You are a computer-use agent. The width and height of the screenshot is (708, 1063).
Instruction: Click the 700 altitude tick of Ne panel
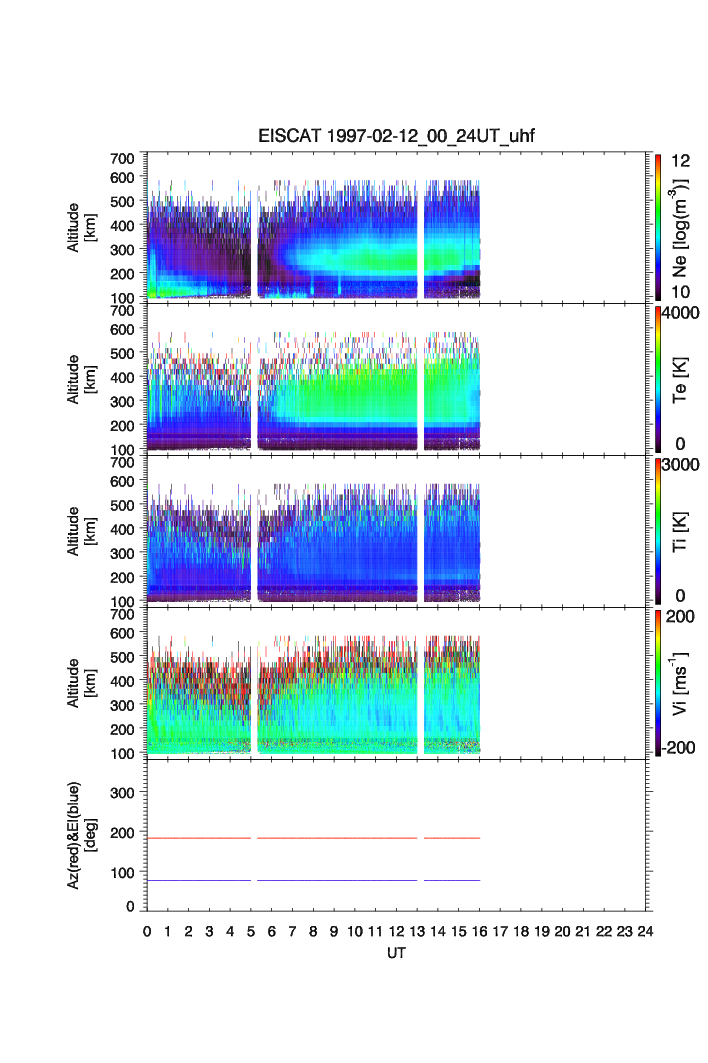tap(123, 159)
